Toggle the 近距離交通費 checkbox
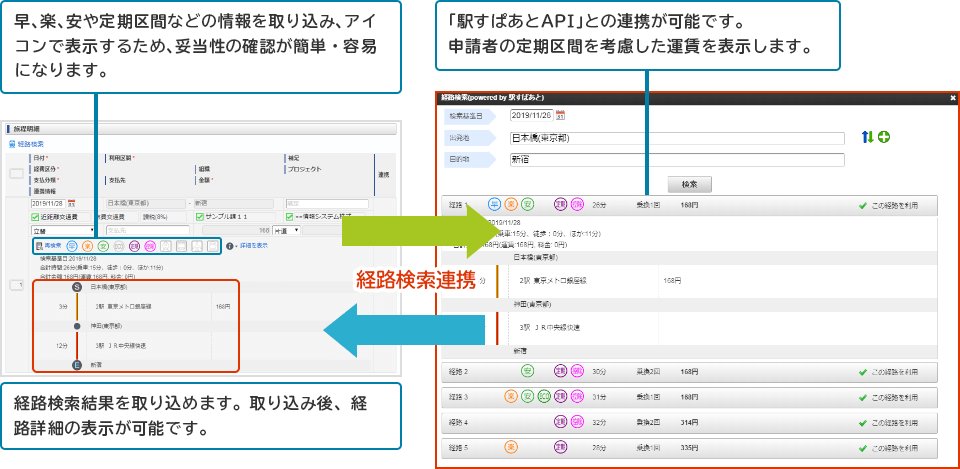The width and height of the screenshot is (960, 469). 35,217
